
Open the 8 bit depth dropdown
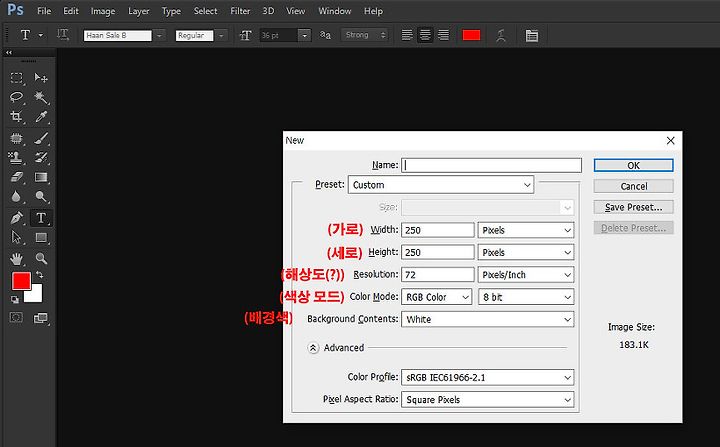coord(526,297)
